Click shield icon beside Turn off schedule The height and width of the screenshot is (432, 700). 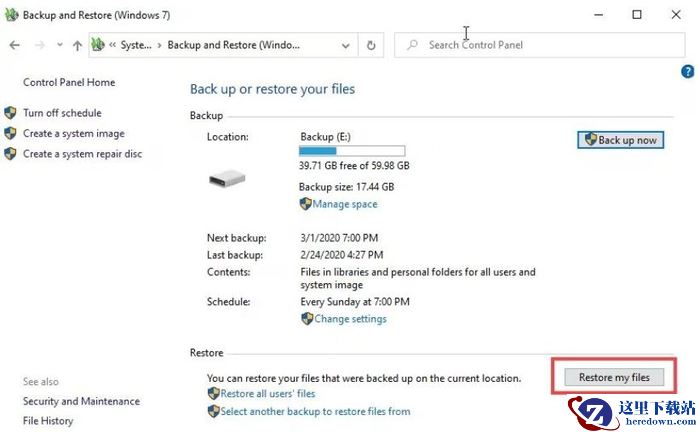click(x=10, y=113)
